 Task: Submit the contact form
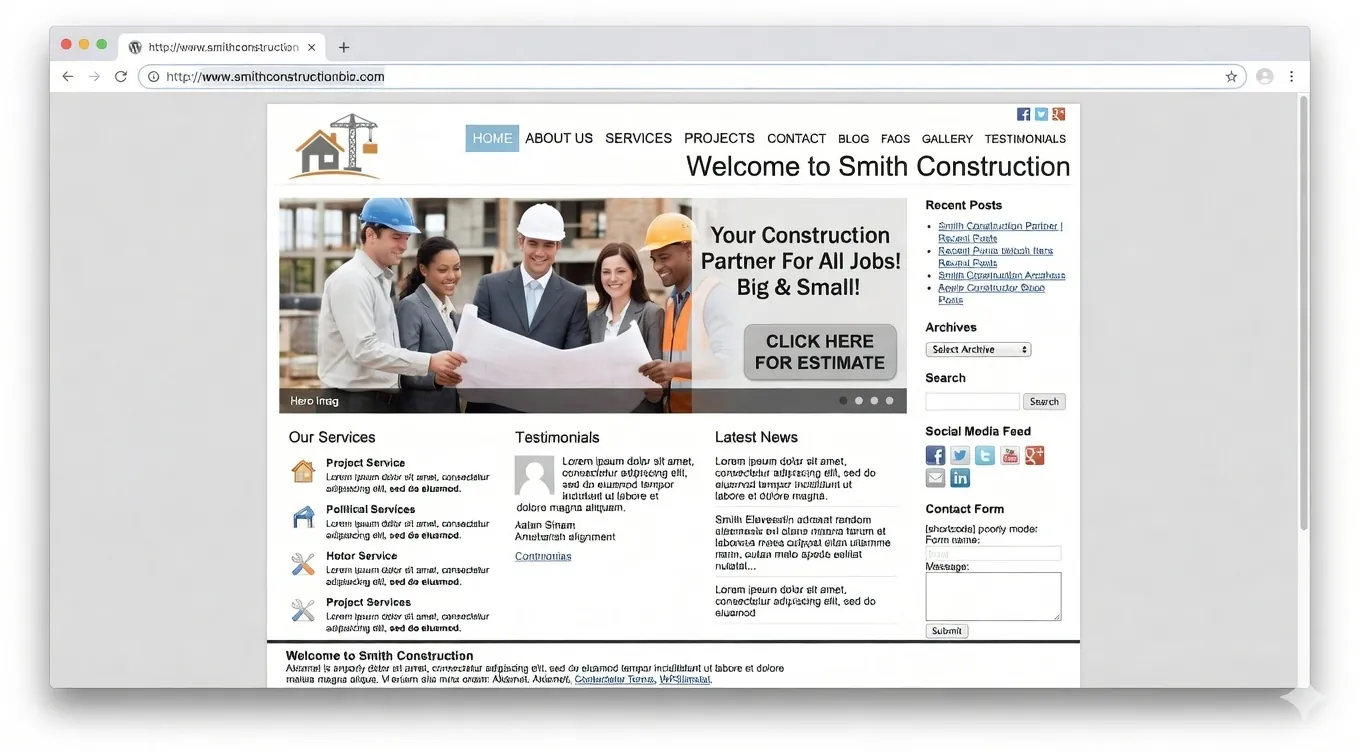coord(945,630)
